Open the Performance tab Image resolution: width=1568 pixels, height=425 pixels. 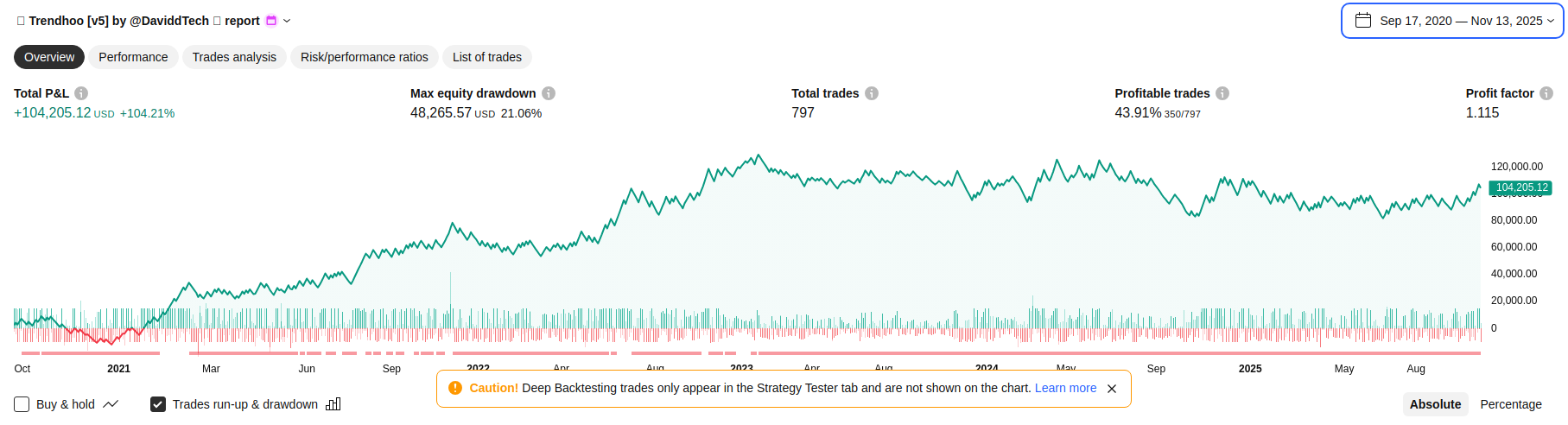coord(133,57)
